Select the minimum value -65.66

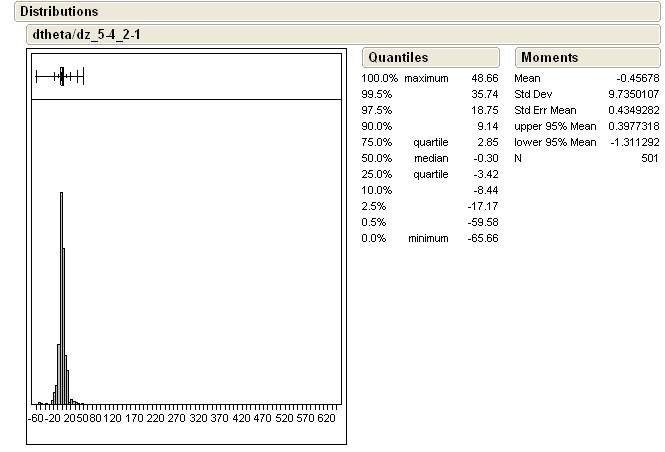pyautogui.click(x=483, y=238)
